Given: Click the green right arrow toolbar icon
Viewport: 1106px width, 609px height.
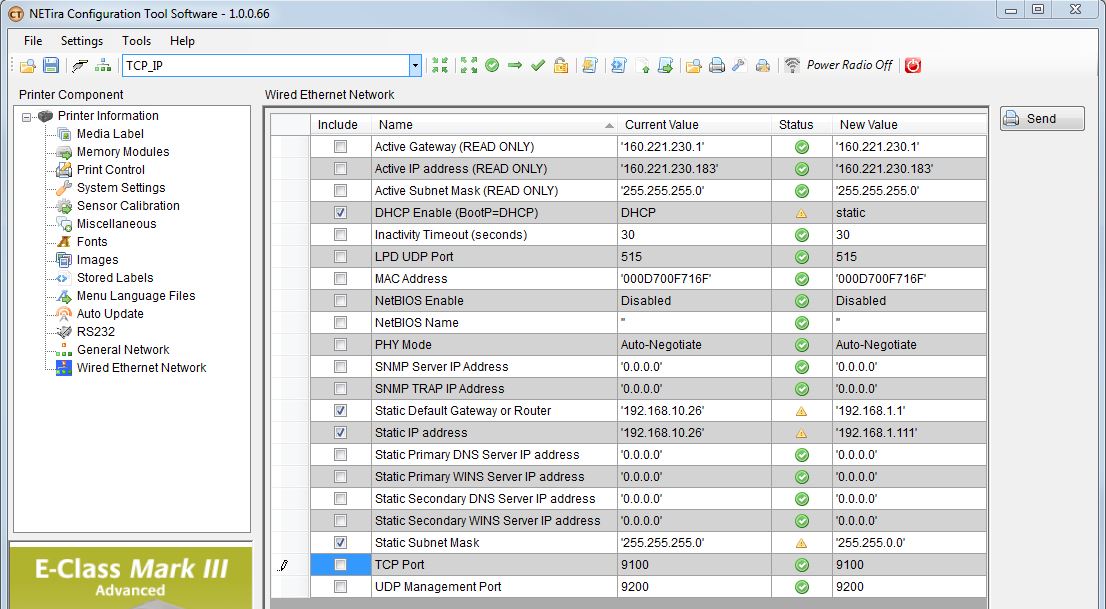Looking at the screenshot, I should pos(515,66).
